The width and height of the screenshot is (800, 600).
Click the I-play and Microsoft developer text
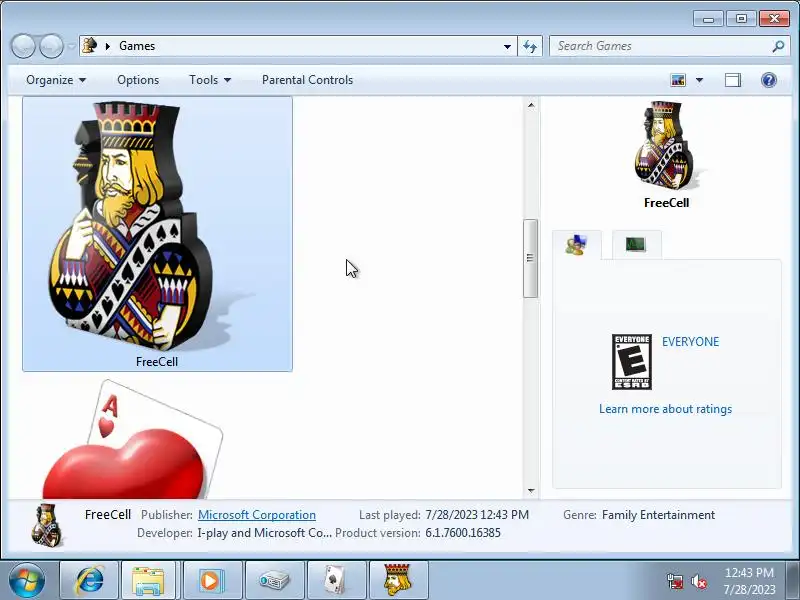(x=264, y=533)
